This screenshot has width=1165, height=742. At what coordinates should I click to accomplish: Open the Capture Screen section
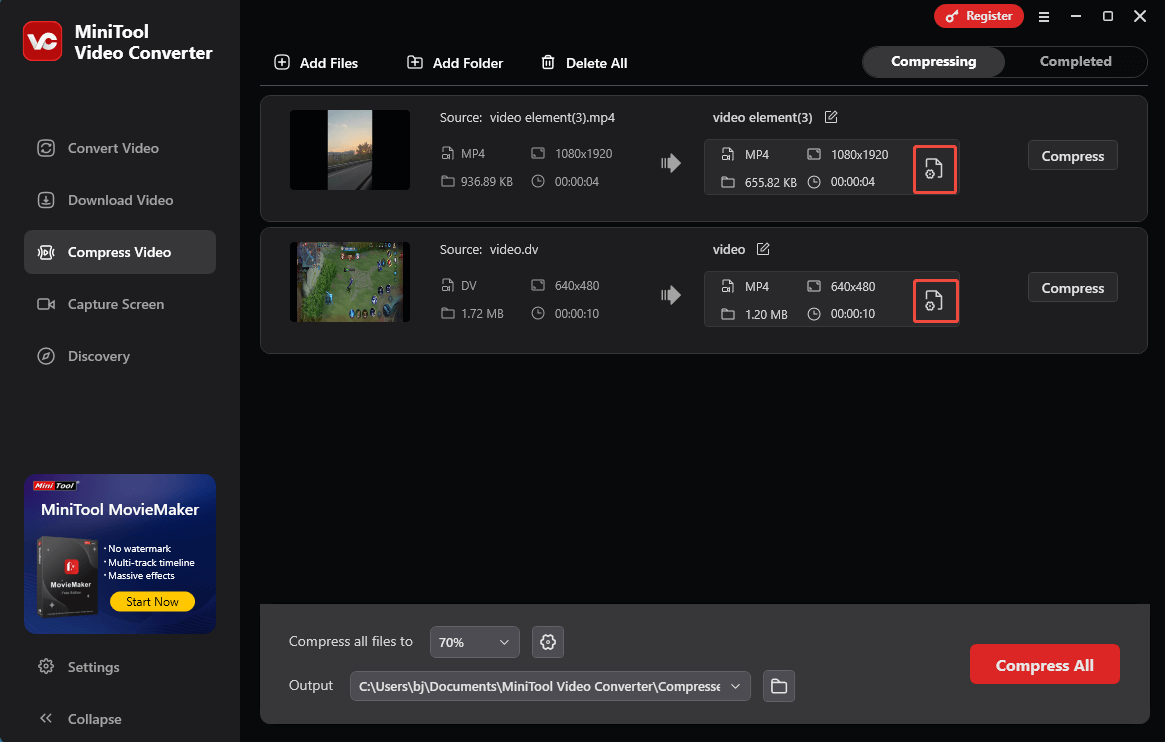[x=116, y=304]
